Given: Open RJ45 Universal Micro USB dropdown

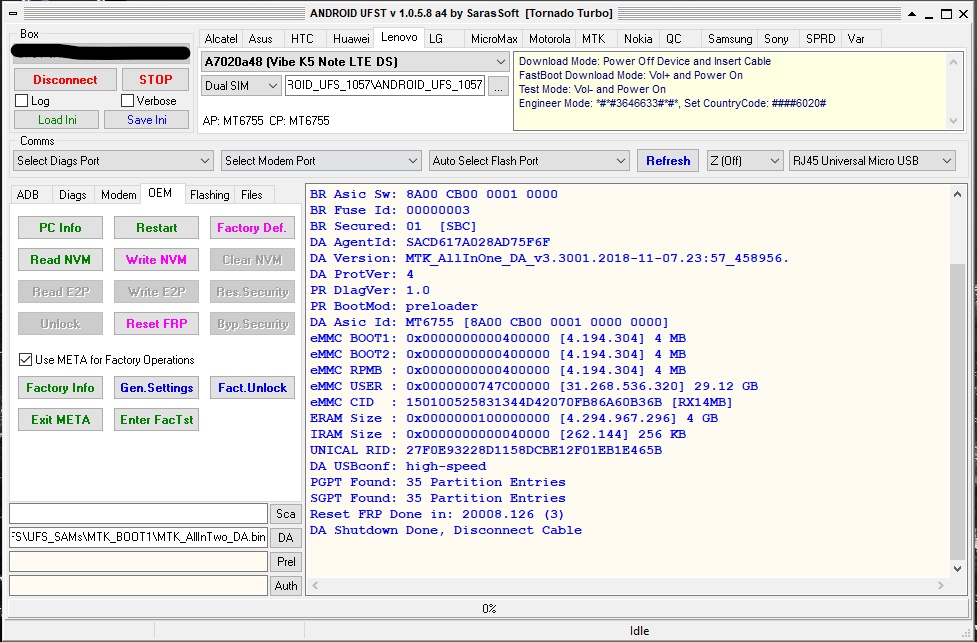Looking at the screenshot, I should pyautogui.click(x=872, y=161).
